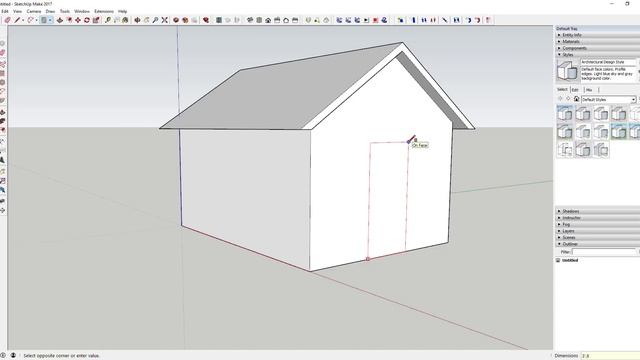Minimize the SketchUp window
The image size is (640, 360).
611,4
